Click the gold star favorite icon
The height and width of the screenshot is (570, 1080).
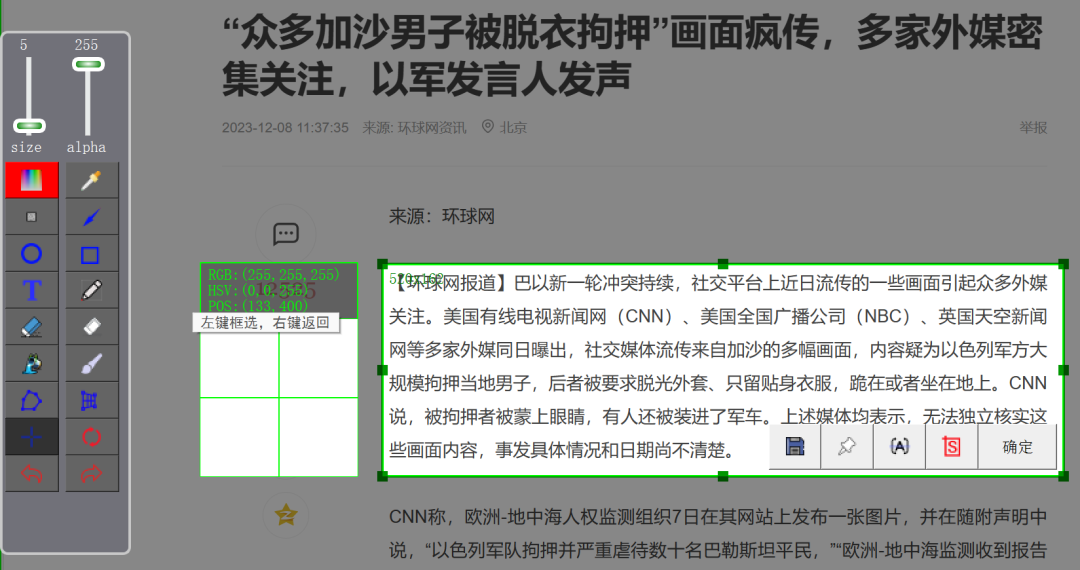click(286, 514)
